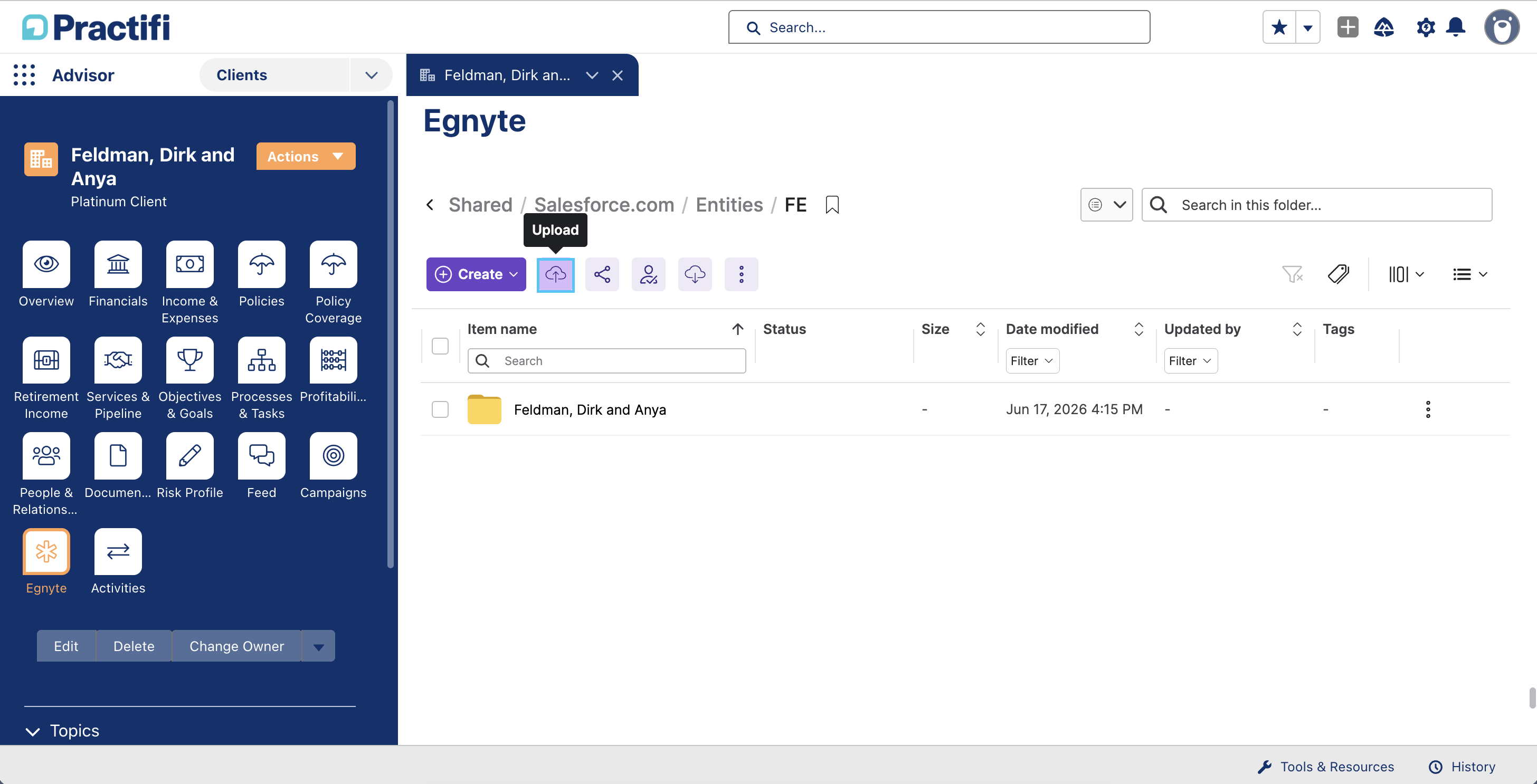Open the Clients navigation dropdown
1537x784 pixels.
371,75
